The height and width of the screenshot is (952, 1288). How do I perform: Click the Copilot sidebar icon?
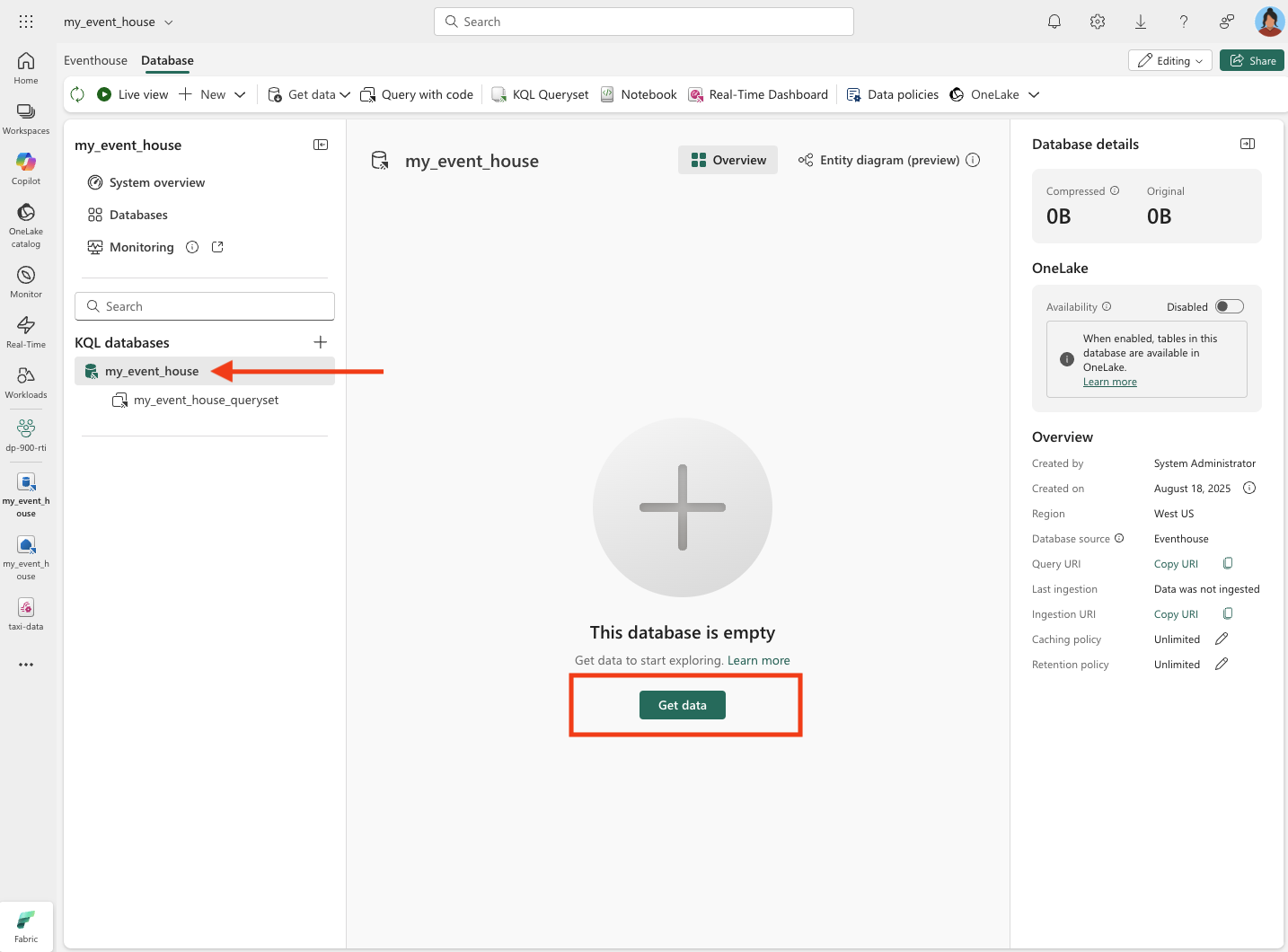click(x=26, y=167)
